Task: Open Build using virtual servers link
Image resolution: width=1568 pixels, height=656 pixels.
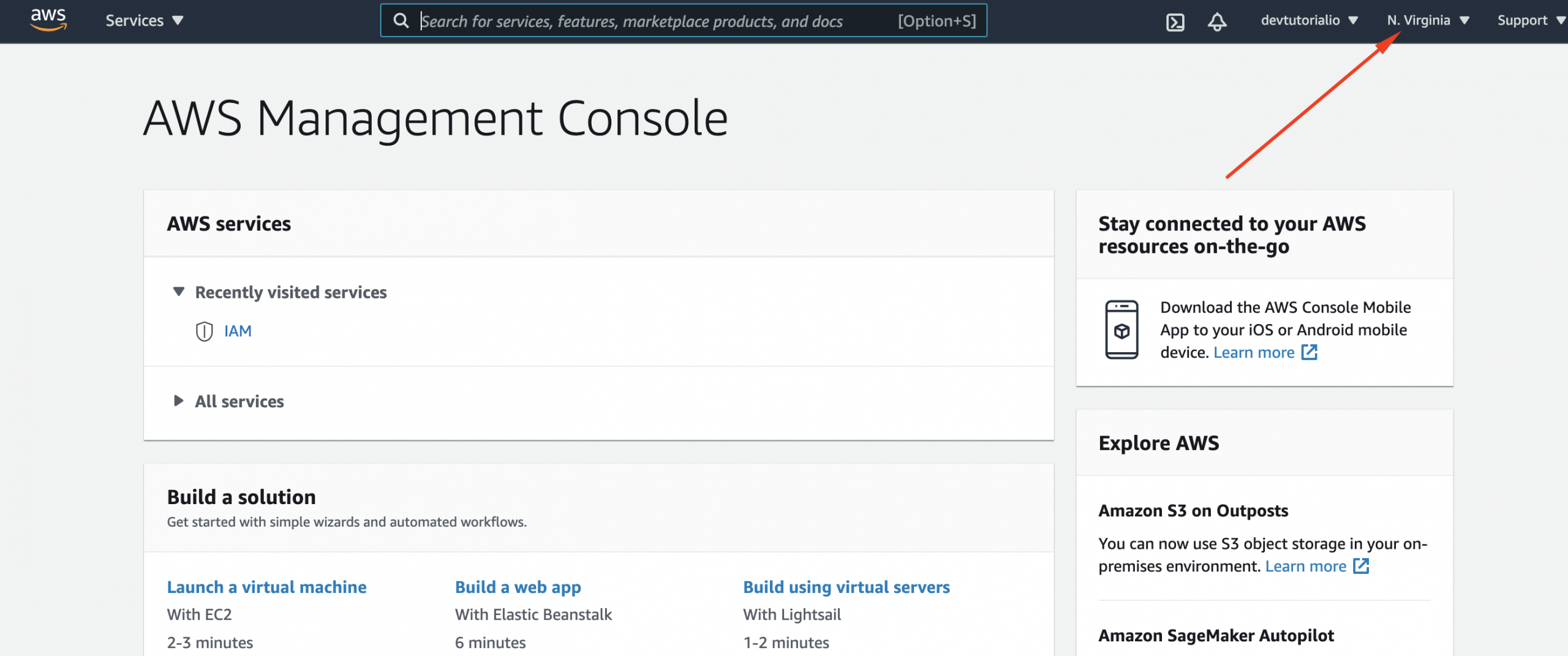Action: pos(846,587)
